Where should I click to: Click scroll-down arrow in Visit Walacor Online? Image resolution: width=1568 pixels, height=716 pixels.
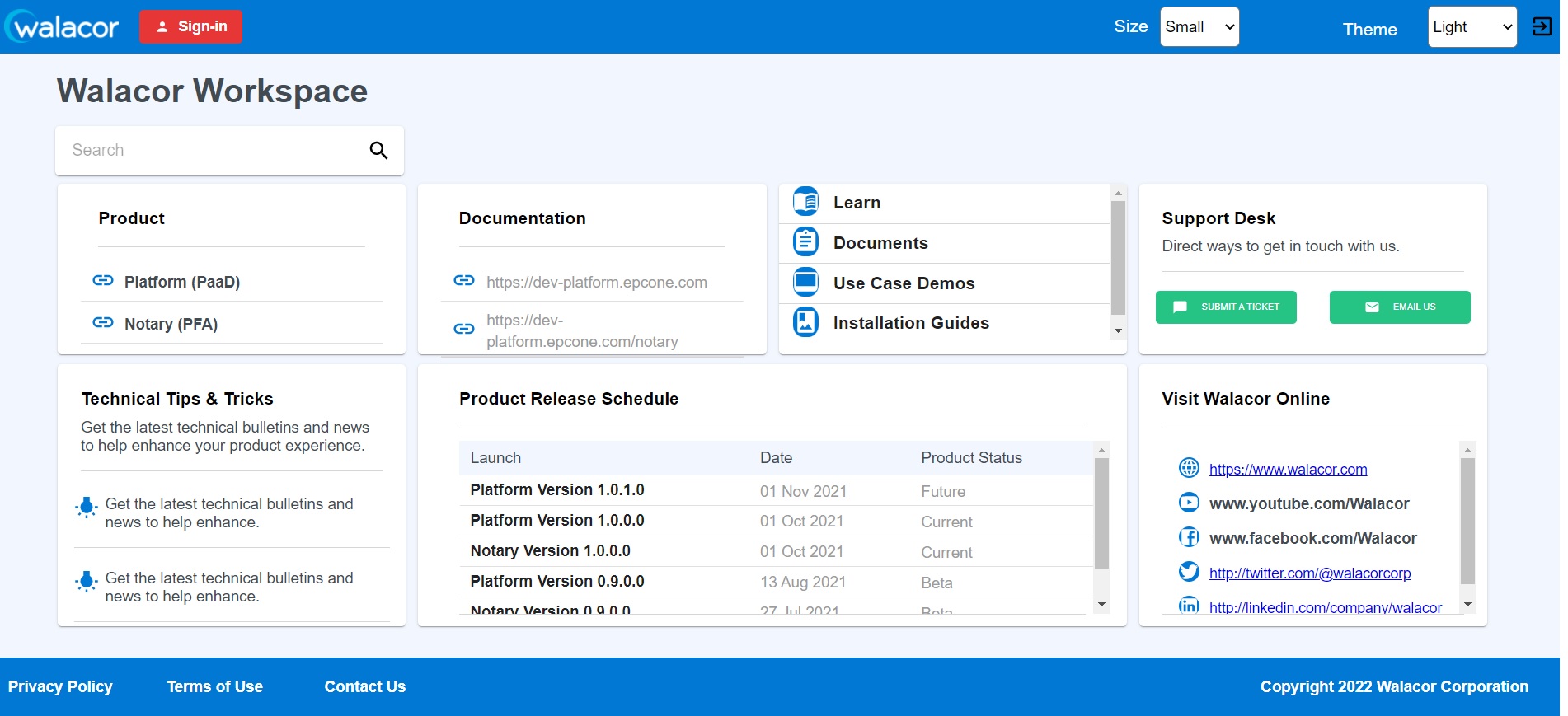1467,605
